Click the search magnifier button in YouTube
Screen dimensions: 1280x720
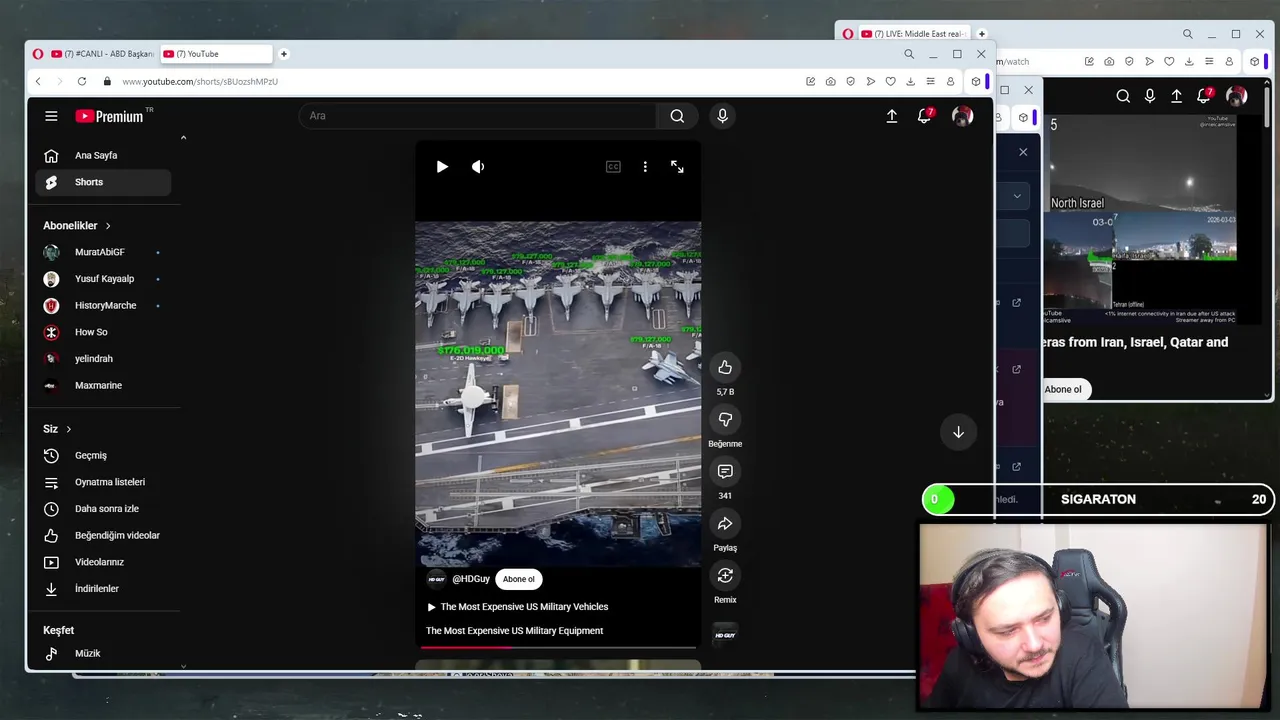[677, 116]
